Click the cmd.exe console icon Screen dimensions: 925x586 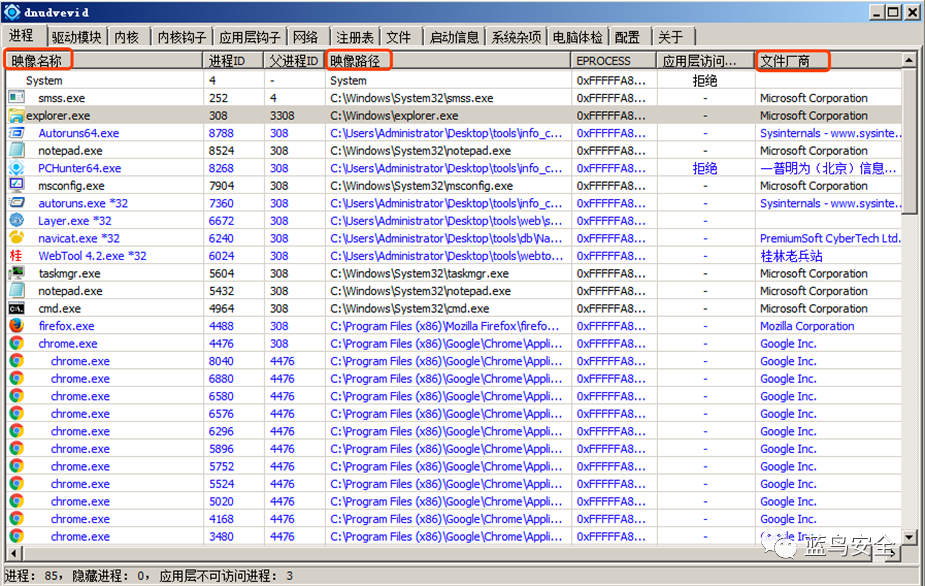[x=17, y=308]
